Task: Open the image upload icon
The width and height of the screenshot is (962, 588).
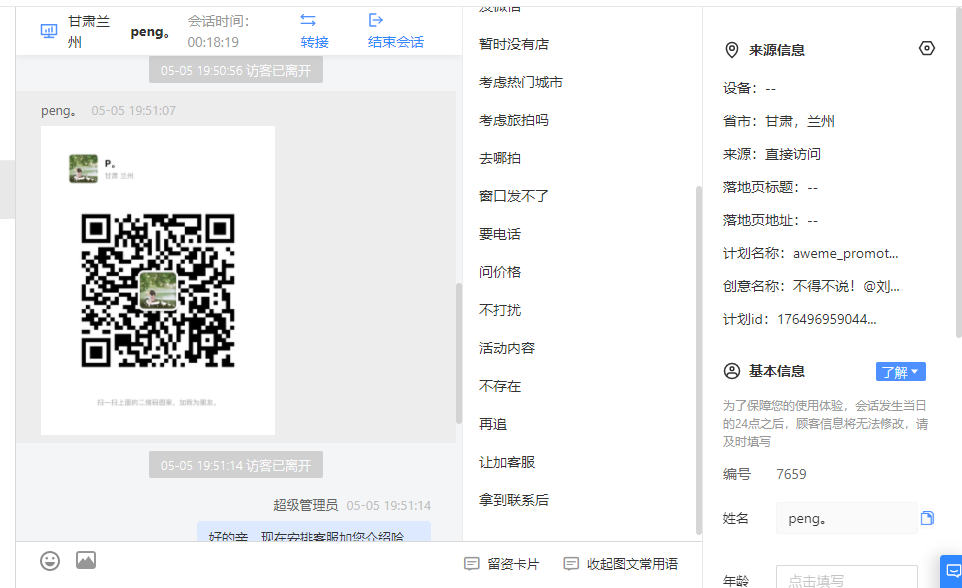Action: click(86, 560)
